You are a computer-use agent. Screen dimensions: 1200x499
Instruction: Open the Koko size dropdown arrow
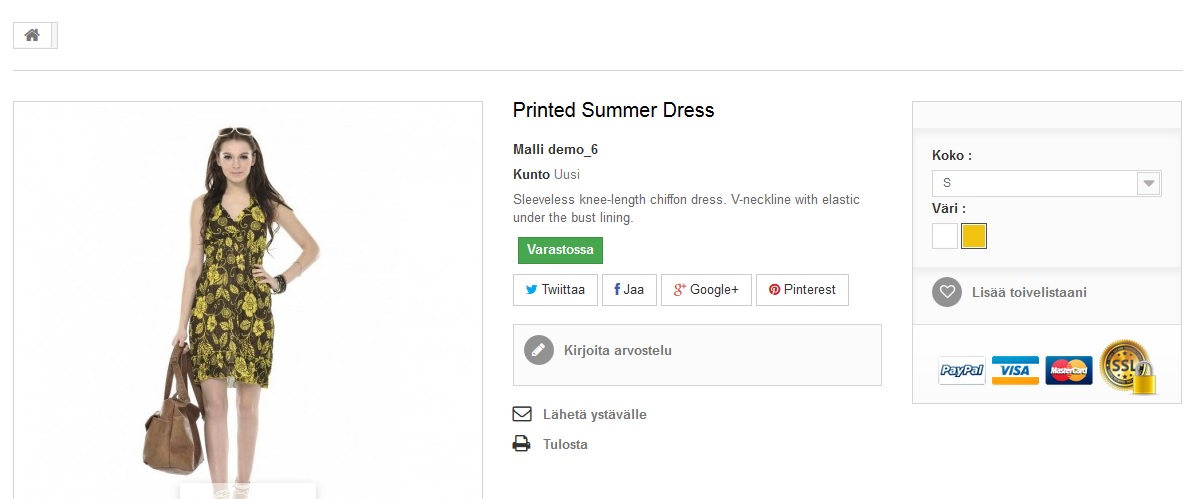[x=1148, y=183]
